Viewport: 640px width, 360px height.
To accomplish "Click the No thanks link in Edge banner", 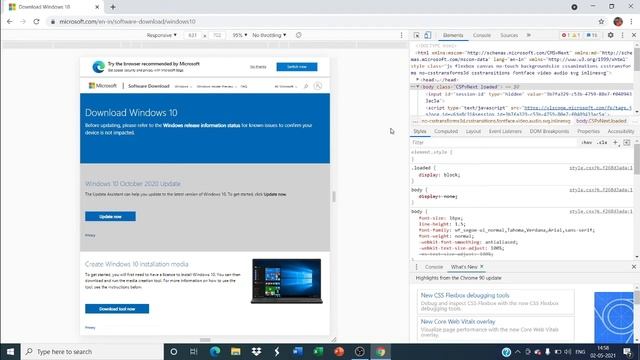I will point(258,67).
